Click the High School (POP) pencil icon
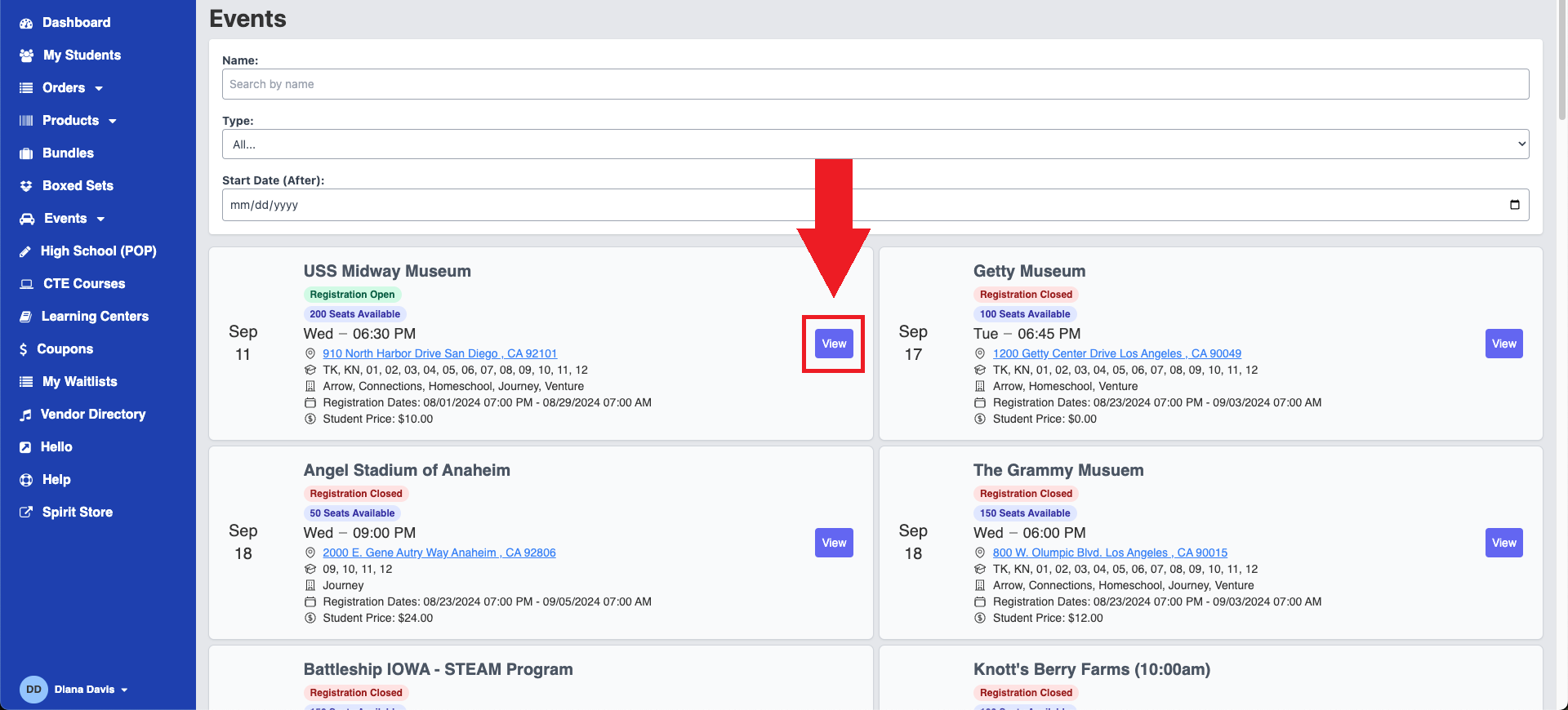Image resolution: width=1568 pixels, height=710 pixels. 25,251
